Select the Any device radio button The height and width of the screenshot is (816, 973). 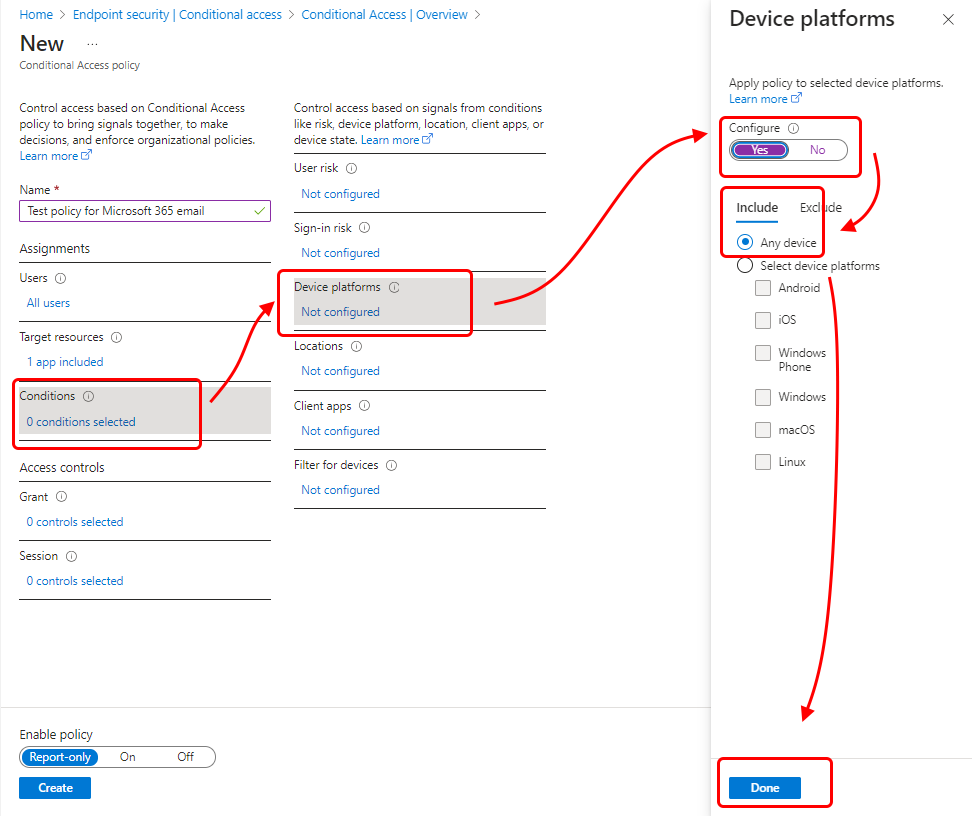[745, 242]
